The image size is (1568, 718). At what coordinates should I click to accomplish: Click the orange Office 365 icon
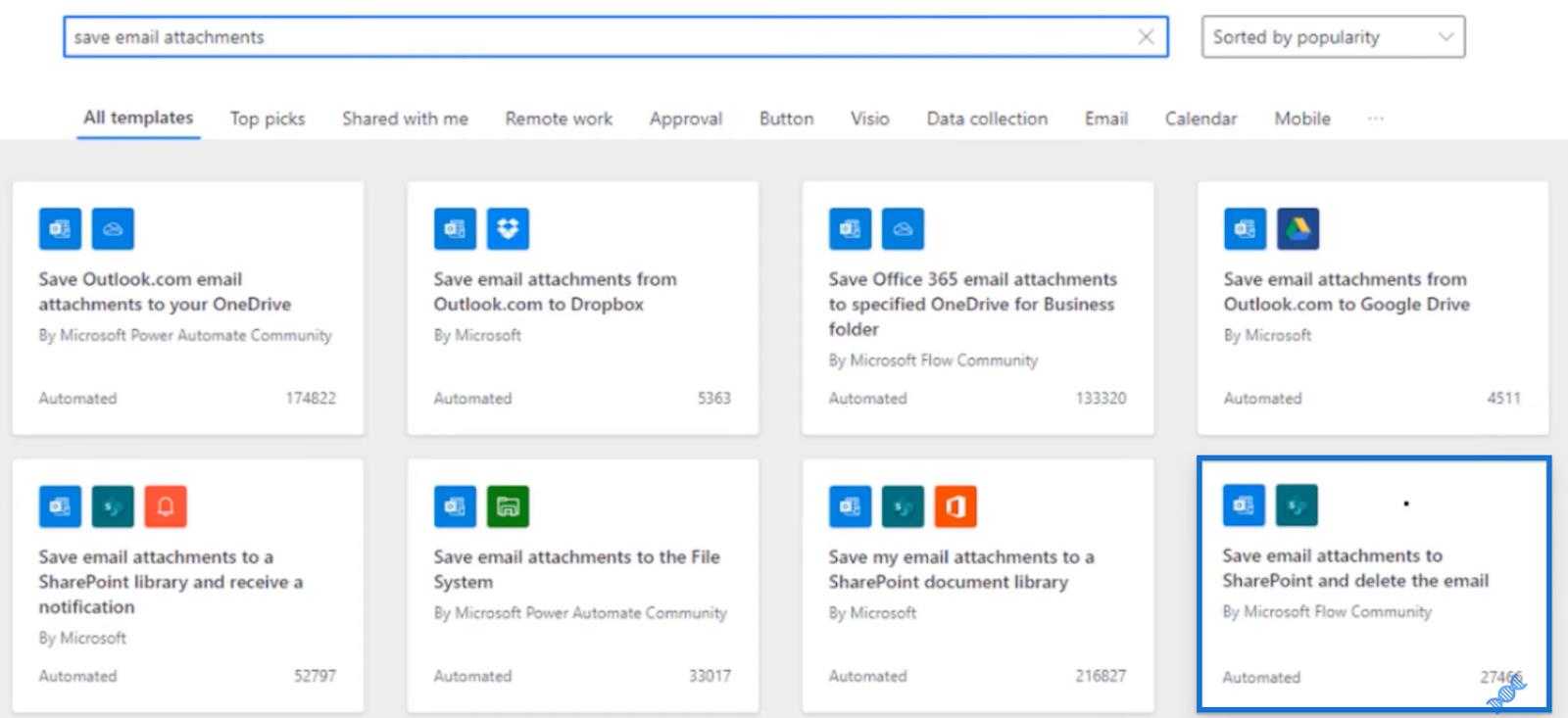(x=955, y=506)
